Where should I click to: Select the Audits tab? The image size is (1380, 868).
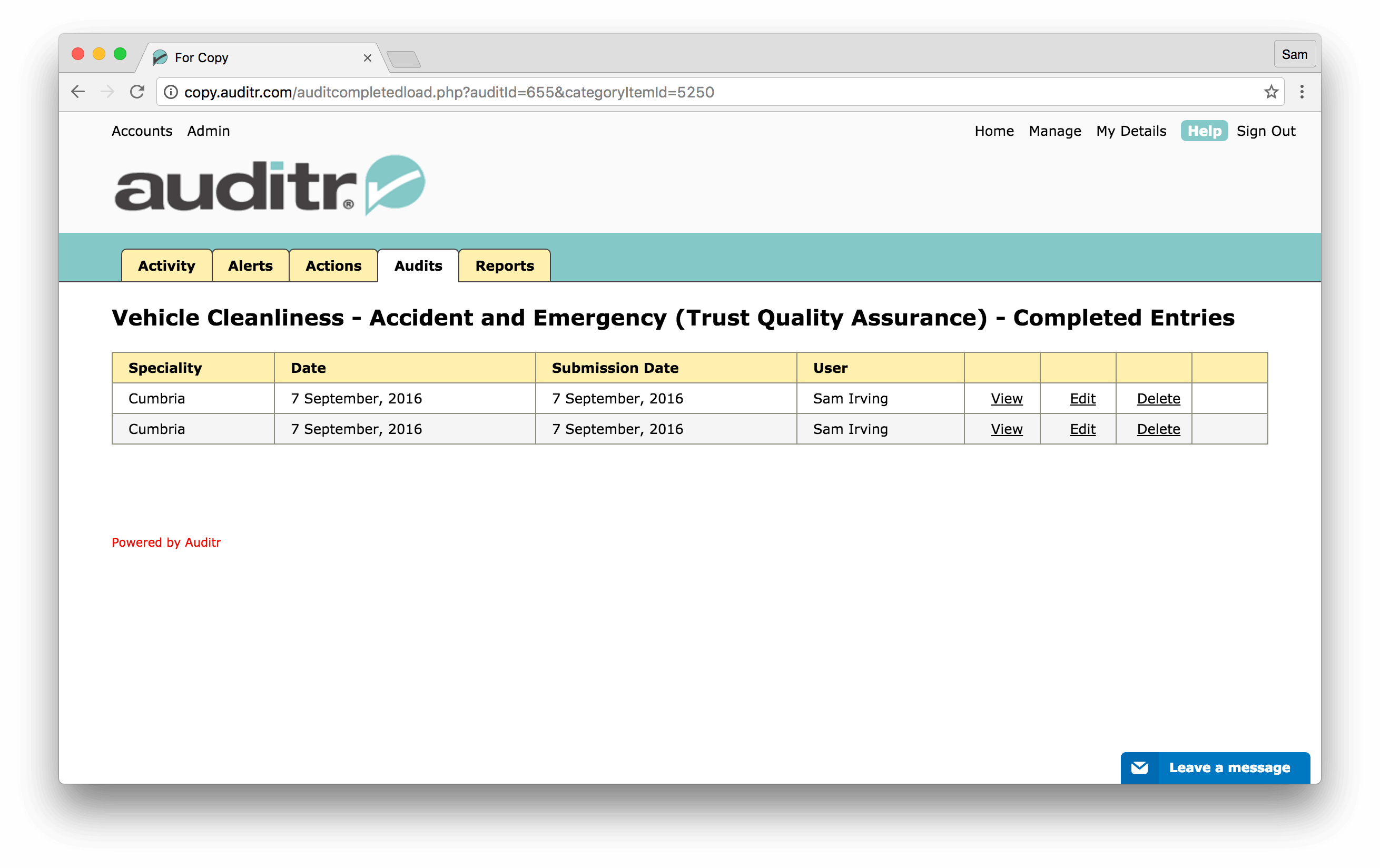[x=418, y=266]
